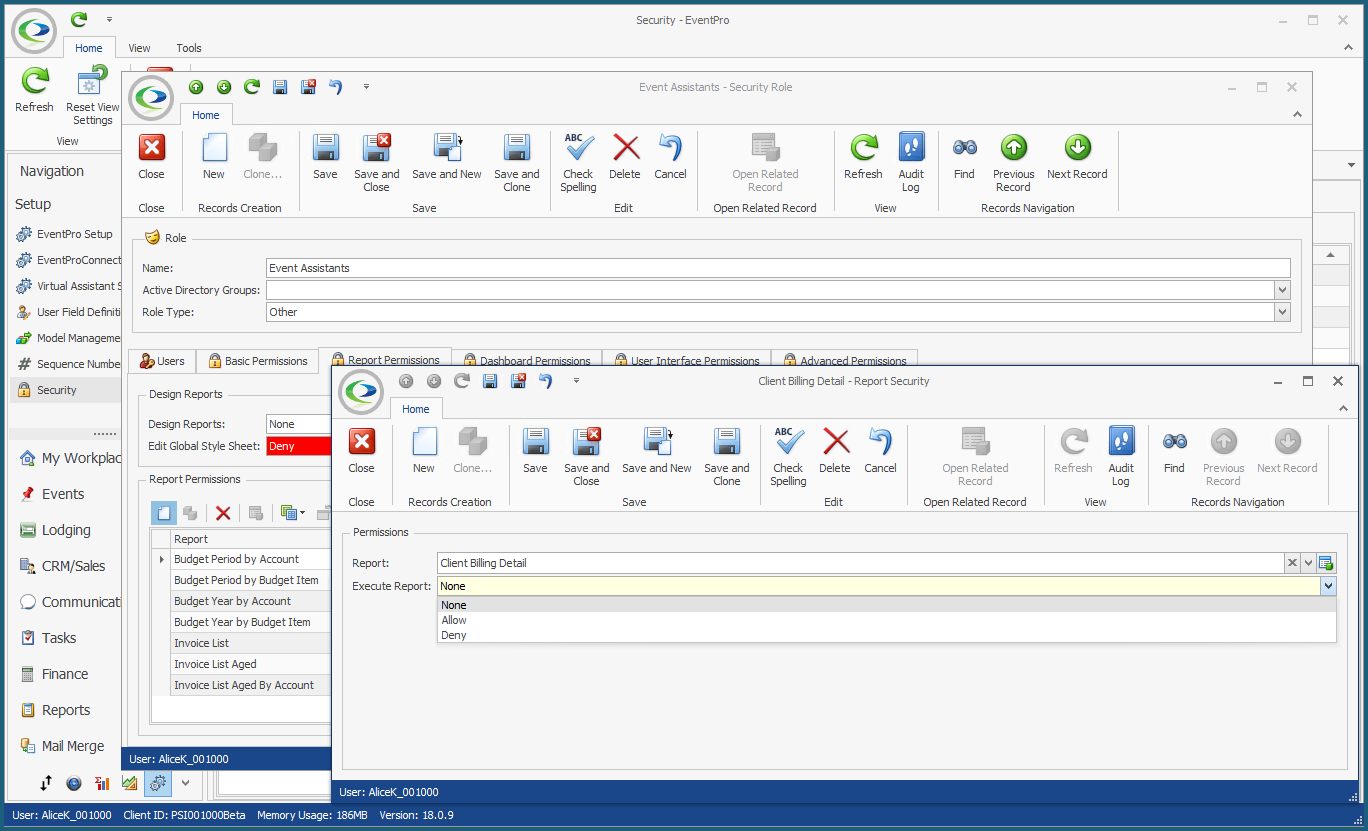Select EventPro Setup in navigation list
Viewport: 1368px width, 831px height.
pos(65,234)
